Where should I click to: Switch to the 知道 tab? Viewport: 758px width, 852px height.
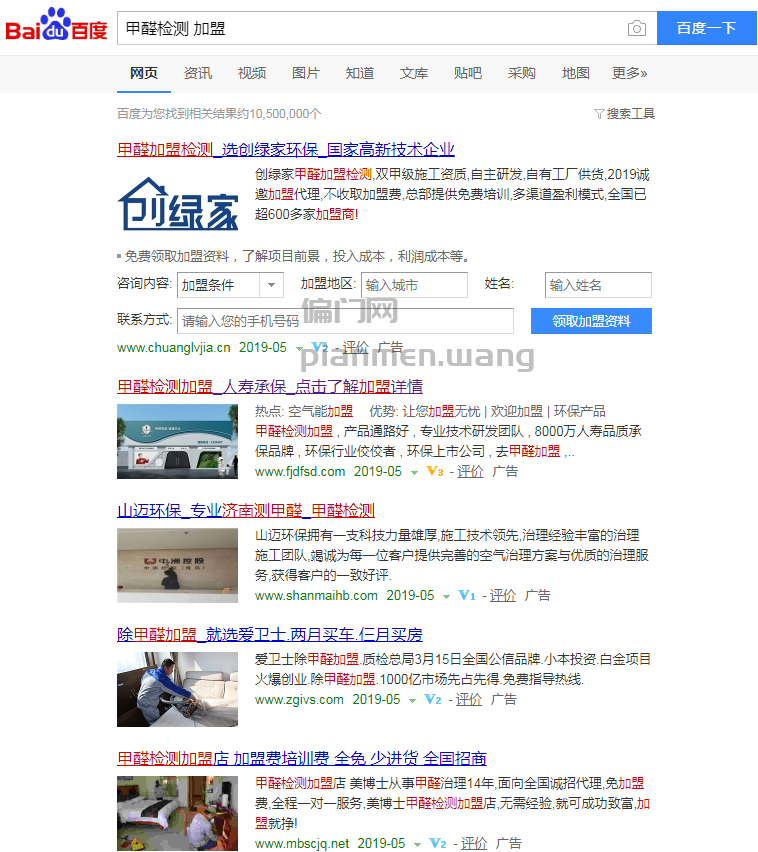[x=360, y=73]
